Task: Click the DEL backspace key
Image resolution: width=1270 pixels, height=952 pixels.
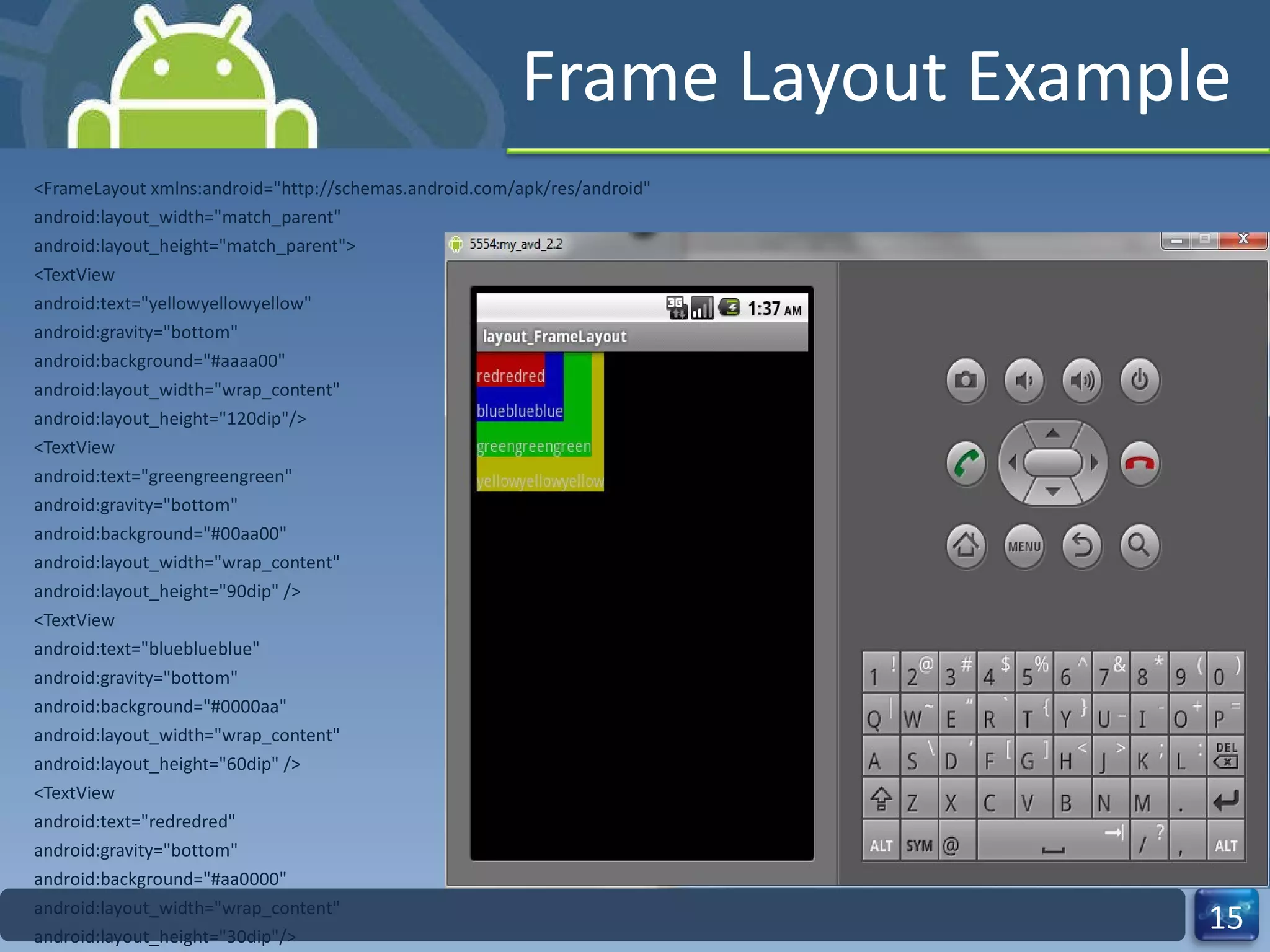Action: [1225, 756]
